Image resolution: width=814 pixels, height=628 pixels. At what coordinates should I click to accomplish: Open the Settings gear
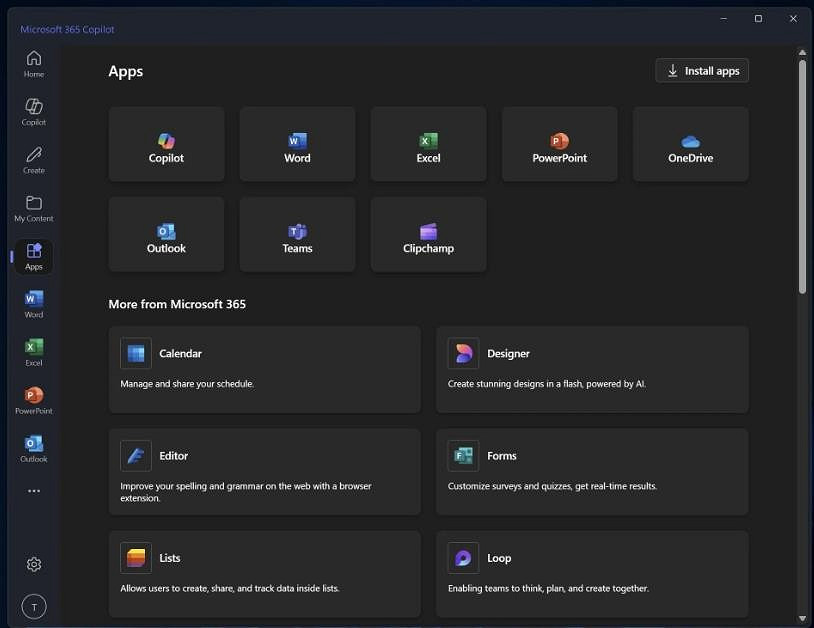click(x=33, y=564)
